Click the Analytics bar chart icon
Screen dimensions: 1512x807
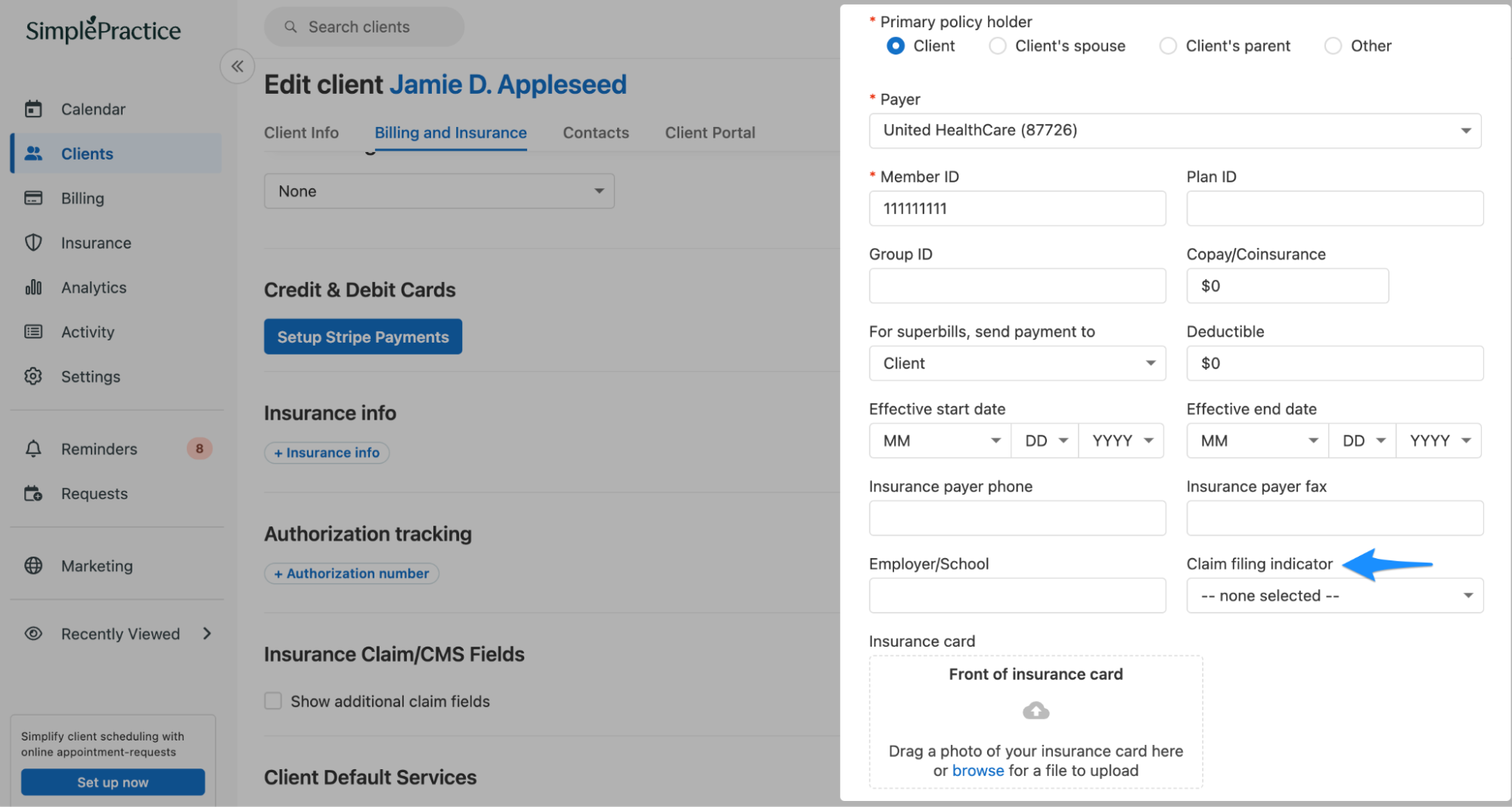pyautogui.click(x=33, y=287)
